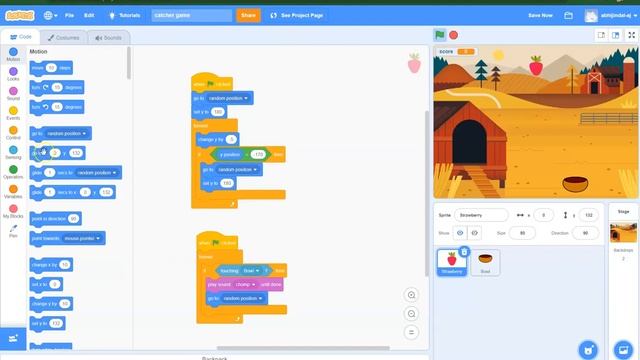
Task: Click the Choose a Sprite button
Action: 588,350
